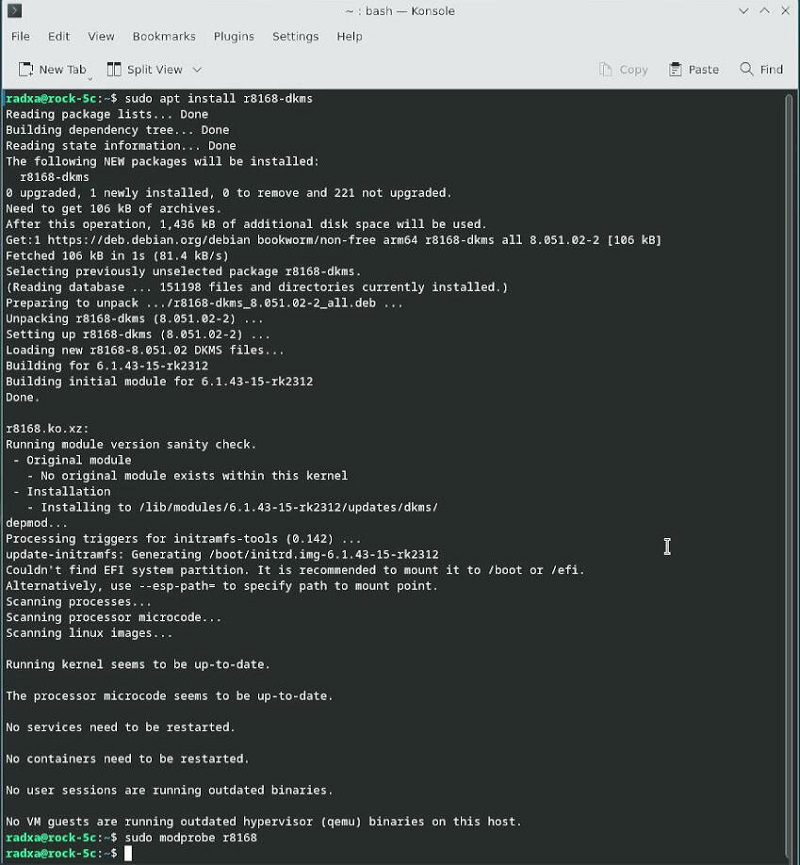Screen dimensions: 800x865
Task: Click 'Scanning processor microcode...' line
Action: tap(114, 617)
